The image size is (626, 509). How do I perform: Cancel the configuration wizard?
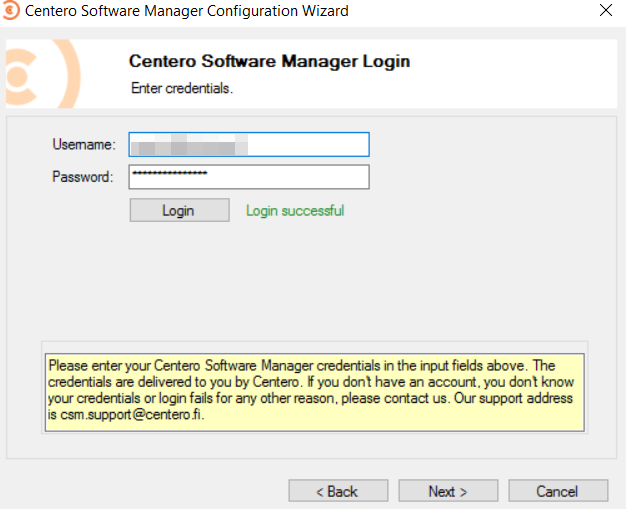tap(558, 491)
